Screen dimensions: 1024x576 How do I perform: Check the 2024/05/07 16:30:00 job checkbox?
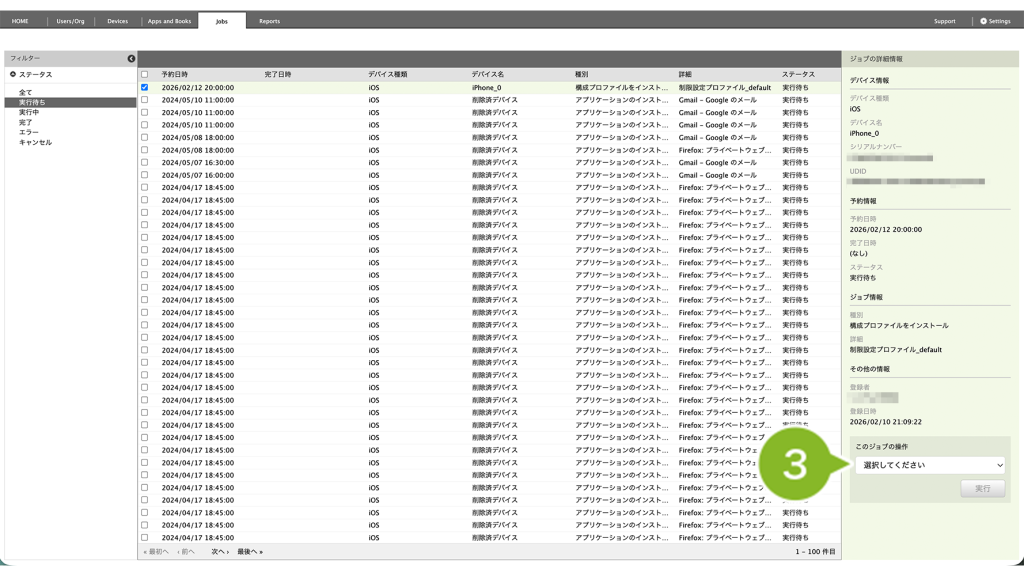pos(145,163)
